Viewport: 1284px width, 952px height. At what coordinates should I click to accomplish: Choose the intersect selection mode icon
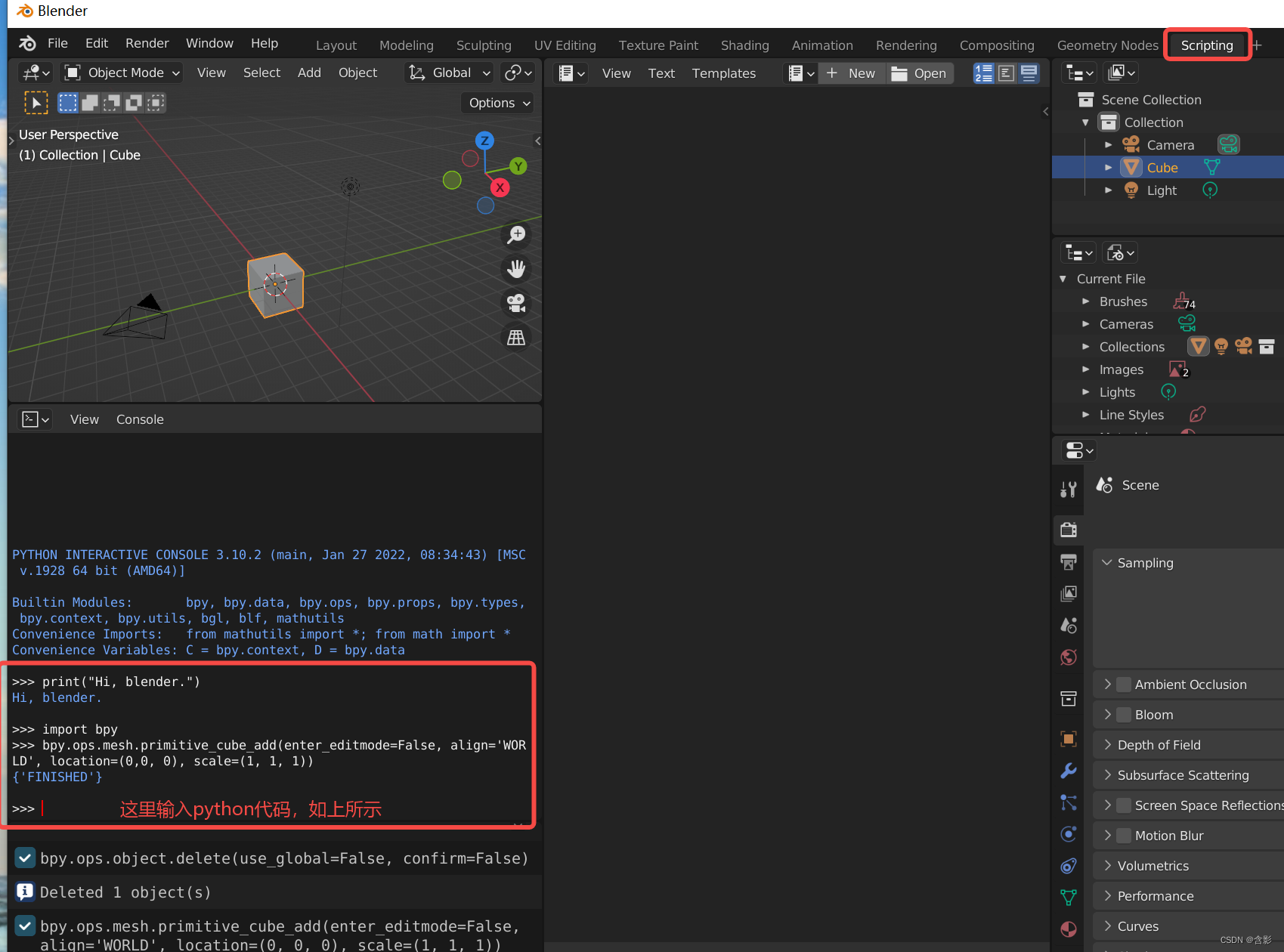[156, 103]
